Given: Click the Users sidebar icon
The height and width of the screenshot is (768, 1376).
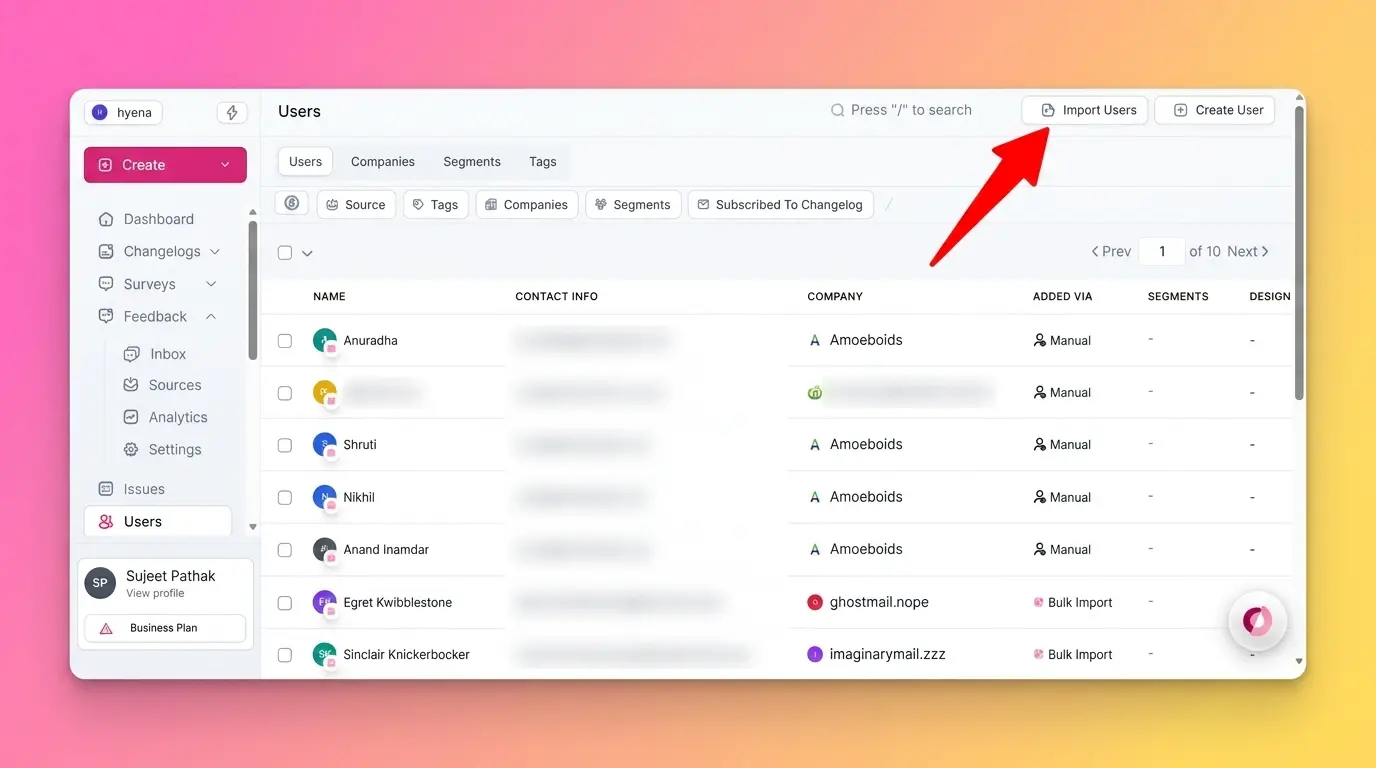Looking at the screenshot, I should pos(106,522).
